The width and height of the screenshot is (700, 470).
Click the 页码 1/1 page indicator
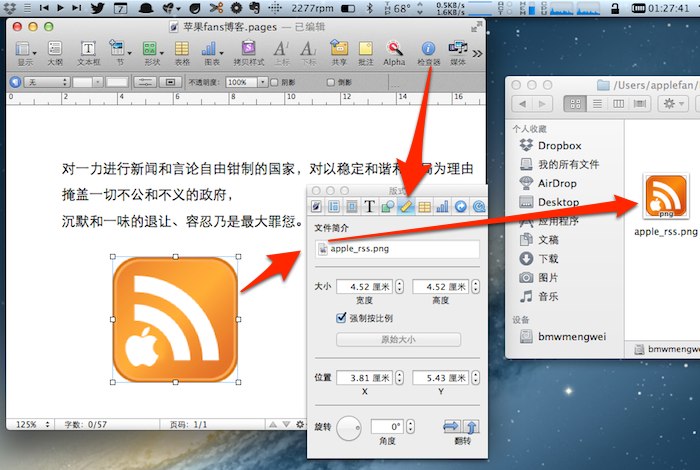[x=188, y=424]
